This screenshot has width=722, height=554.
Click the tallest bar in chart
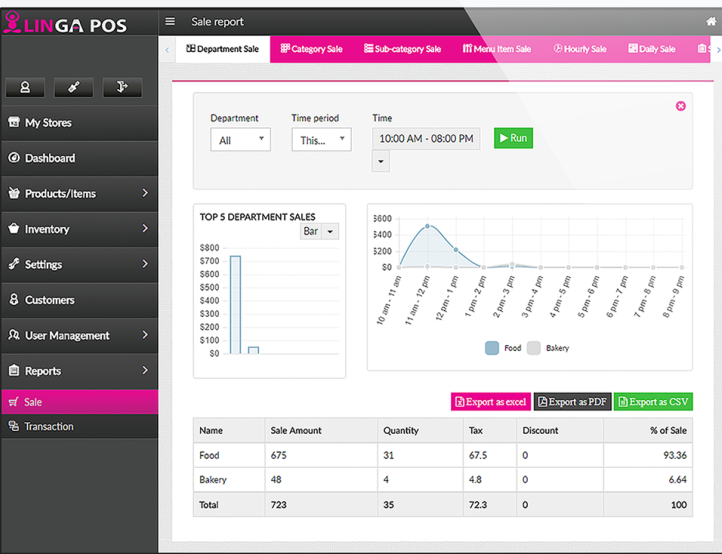point(235,305)
